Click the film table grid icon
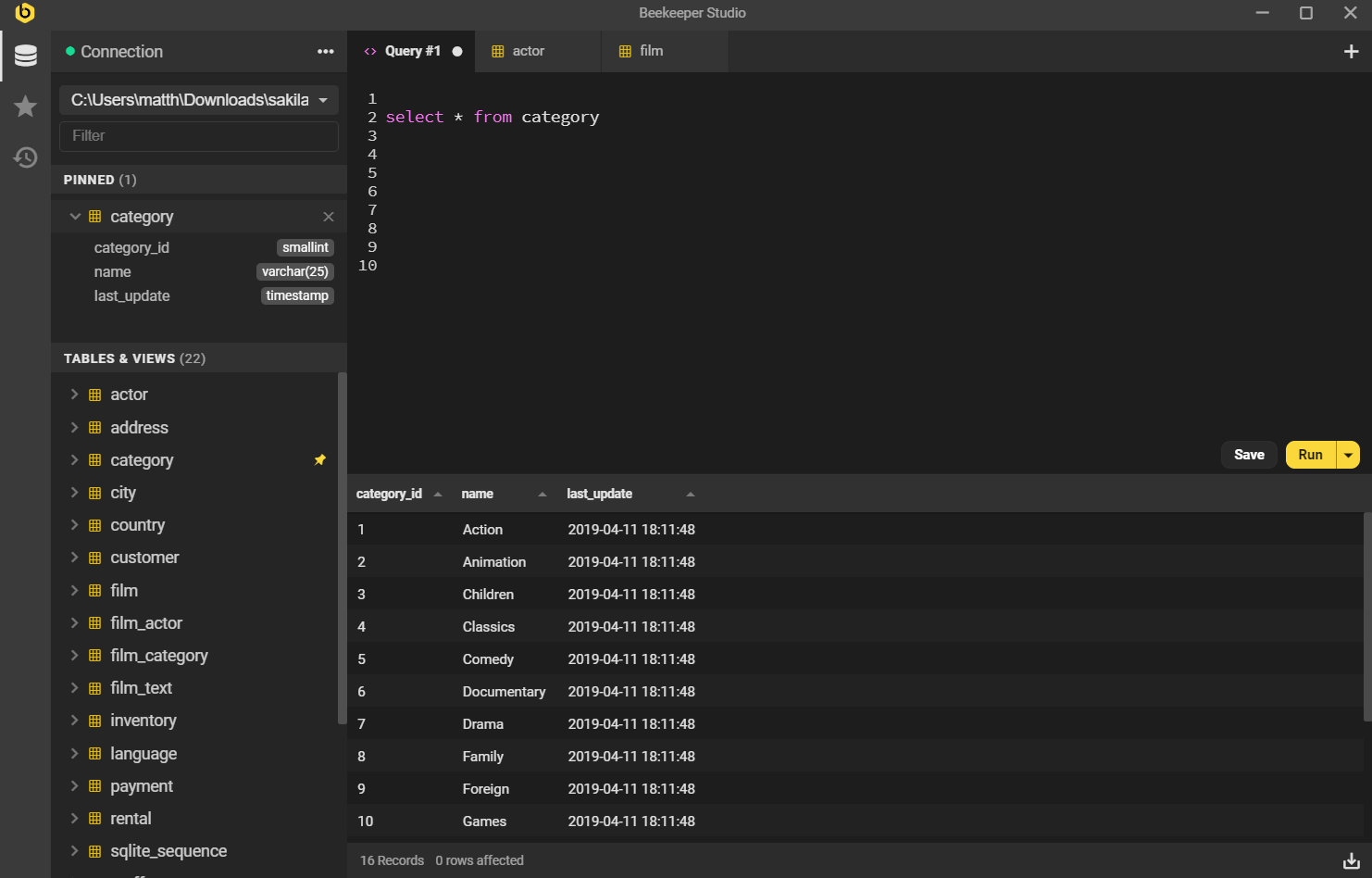1372x878 pixels. (x=95, y=590)
